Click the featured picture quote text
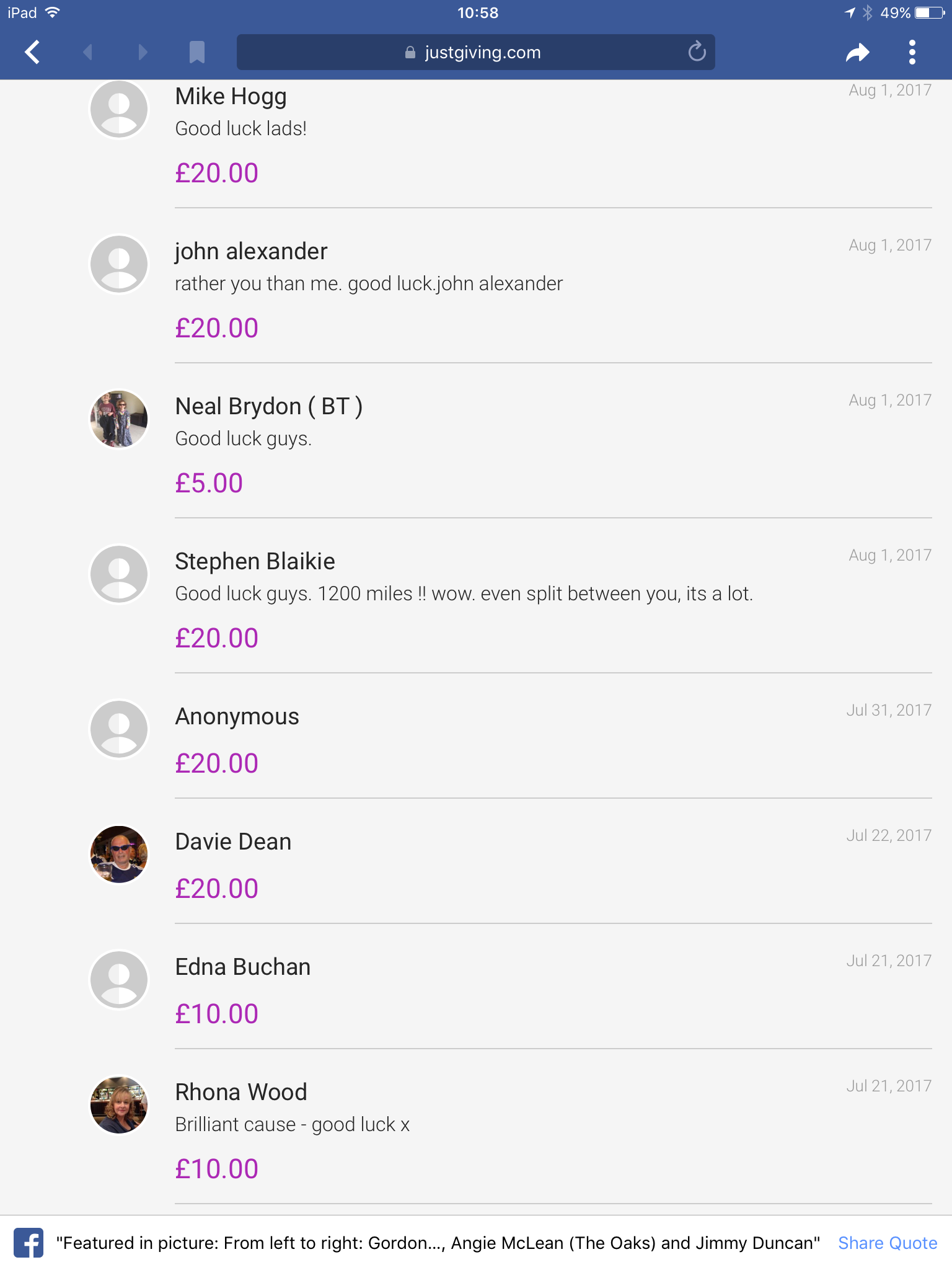Screen dimensions: 952x1270 [438, 1243]
